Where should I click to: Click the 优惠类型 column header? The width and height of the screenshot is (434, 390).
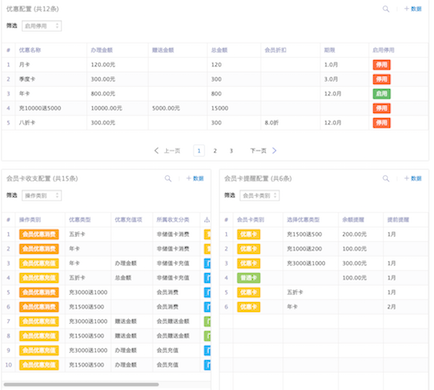[80, 220]
